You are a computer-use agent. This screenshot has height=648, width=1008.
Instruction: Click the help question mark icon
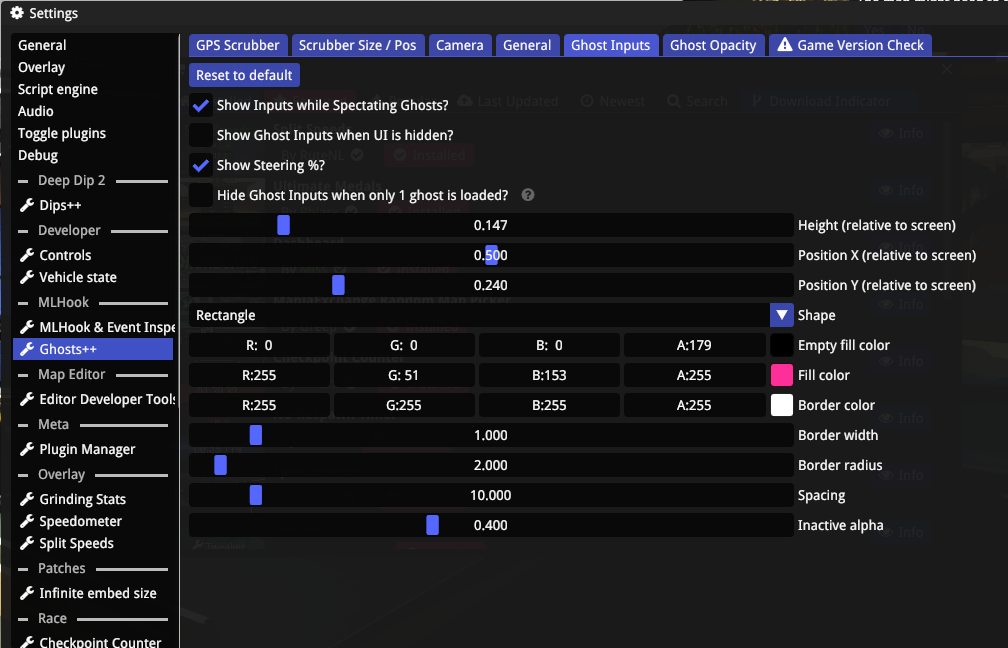tap(528, 195)
